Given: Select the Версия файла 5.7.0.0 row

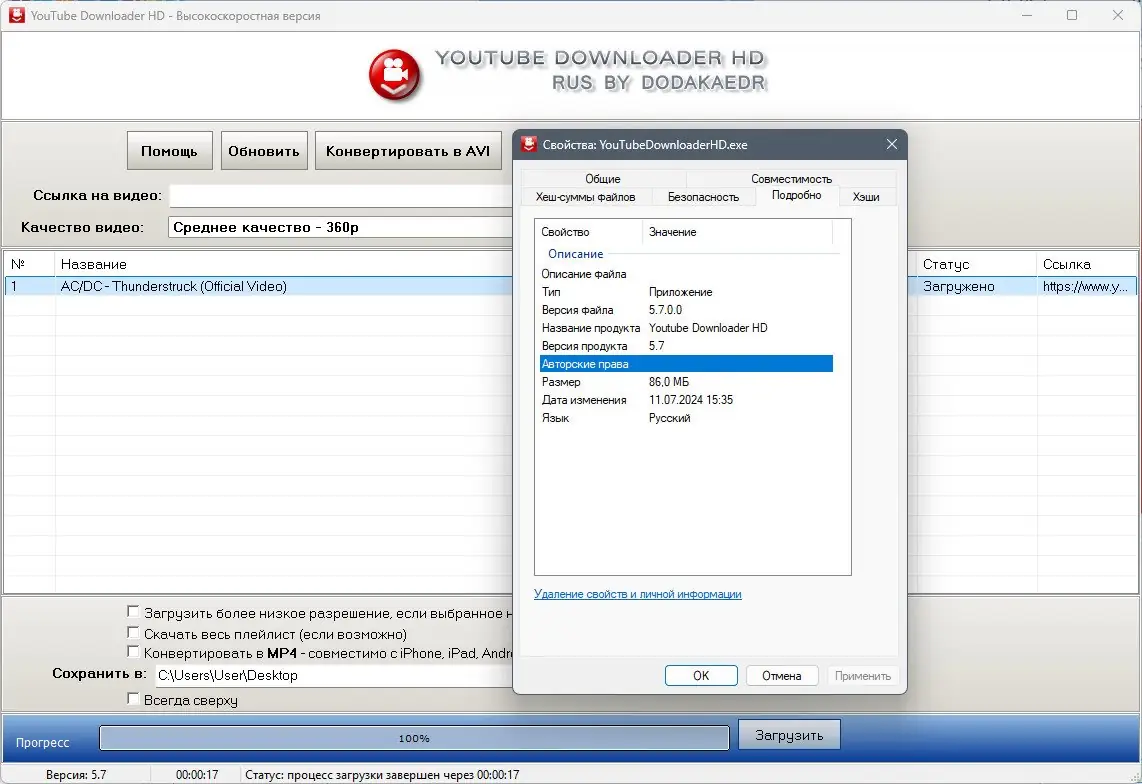Looking at the screenshot, I should coord(686,310).
